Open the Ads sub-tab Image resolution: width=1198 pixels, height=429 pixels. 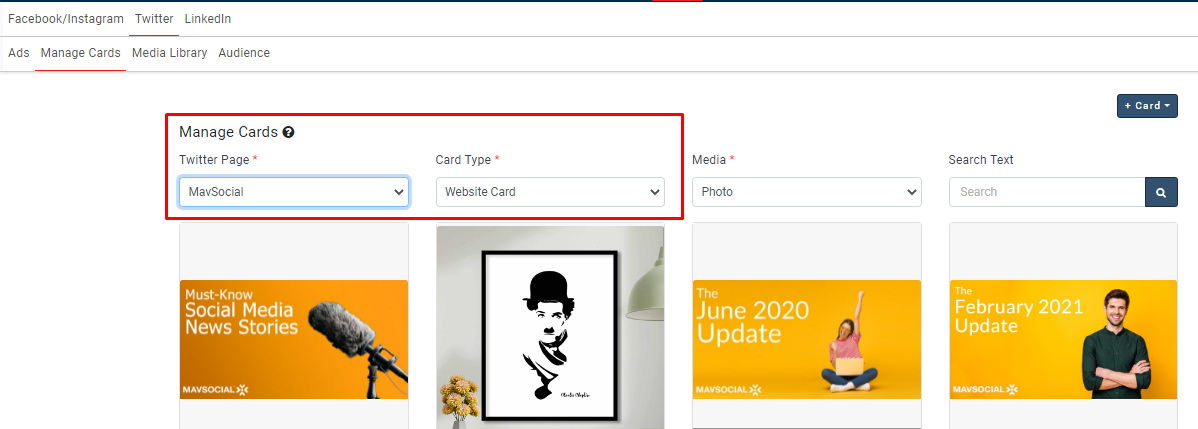(x=19, y=53)
